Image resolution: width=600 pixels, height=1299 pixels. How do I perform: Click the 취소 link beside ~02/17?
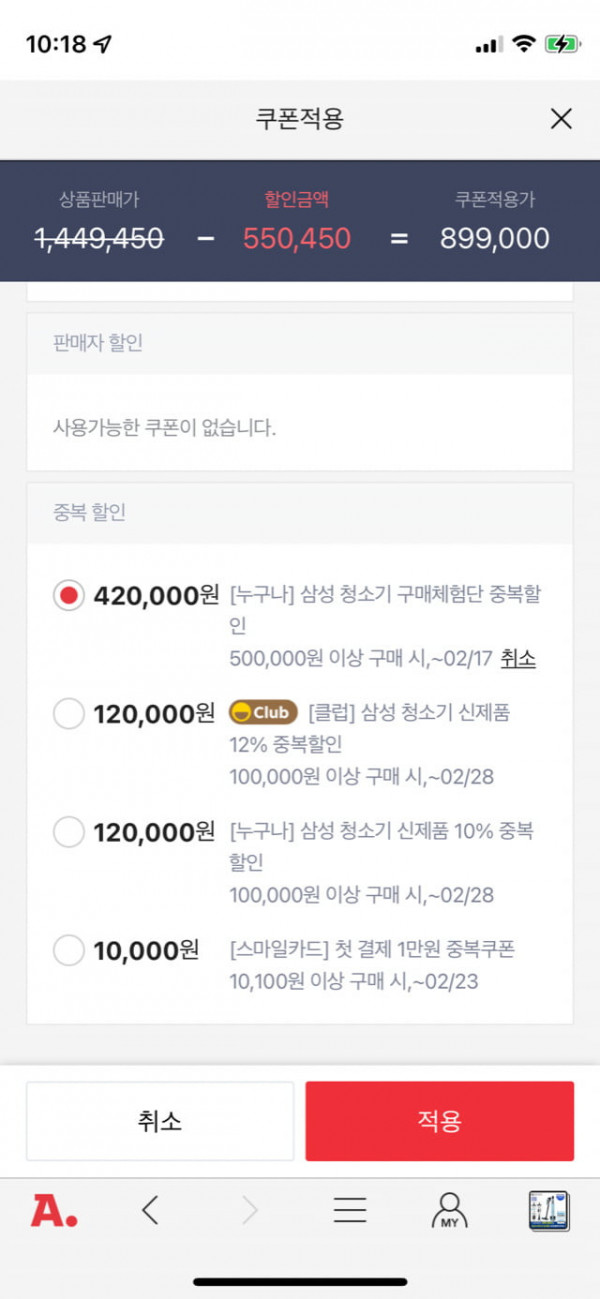coord(518,658)
